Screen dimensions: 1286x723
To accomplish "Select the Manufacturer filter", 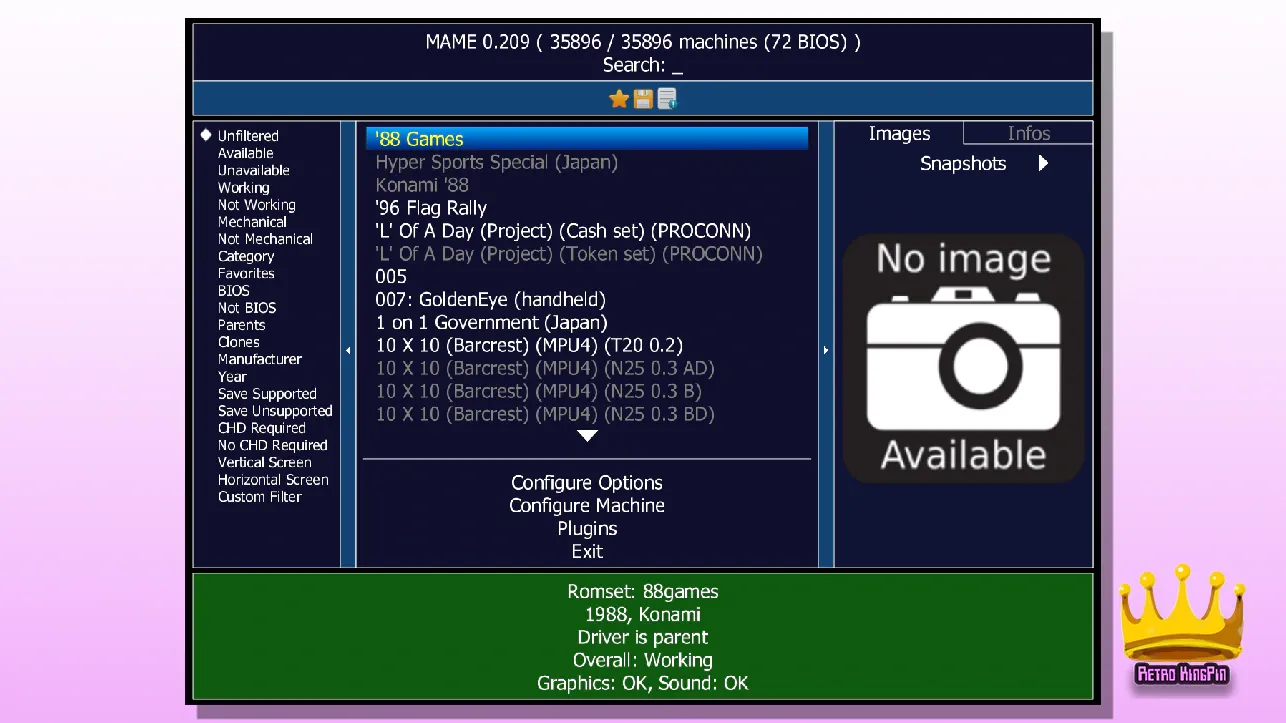I will pyautogui.click(x=259, y=359).
